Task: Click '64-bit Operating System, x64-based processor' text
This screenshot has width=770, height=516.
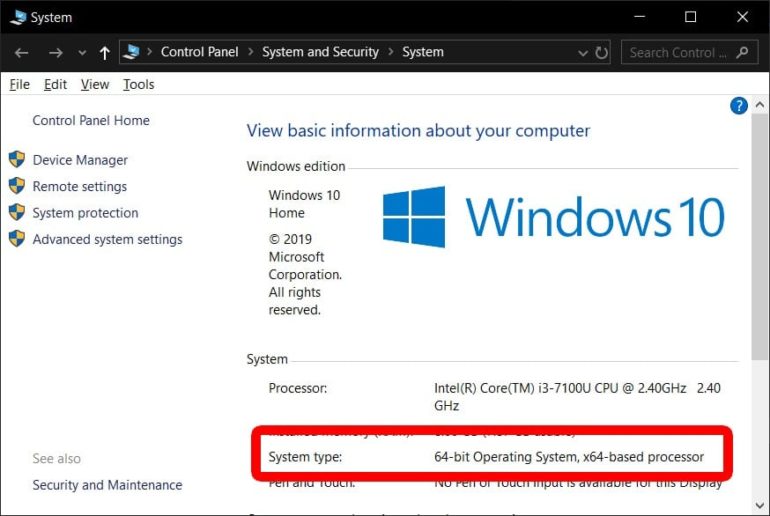Action: (x=569, y=457)
